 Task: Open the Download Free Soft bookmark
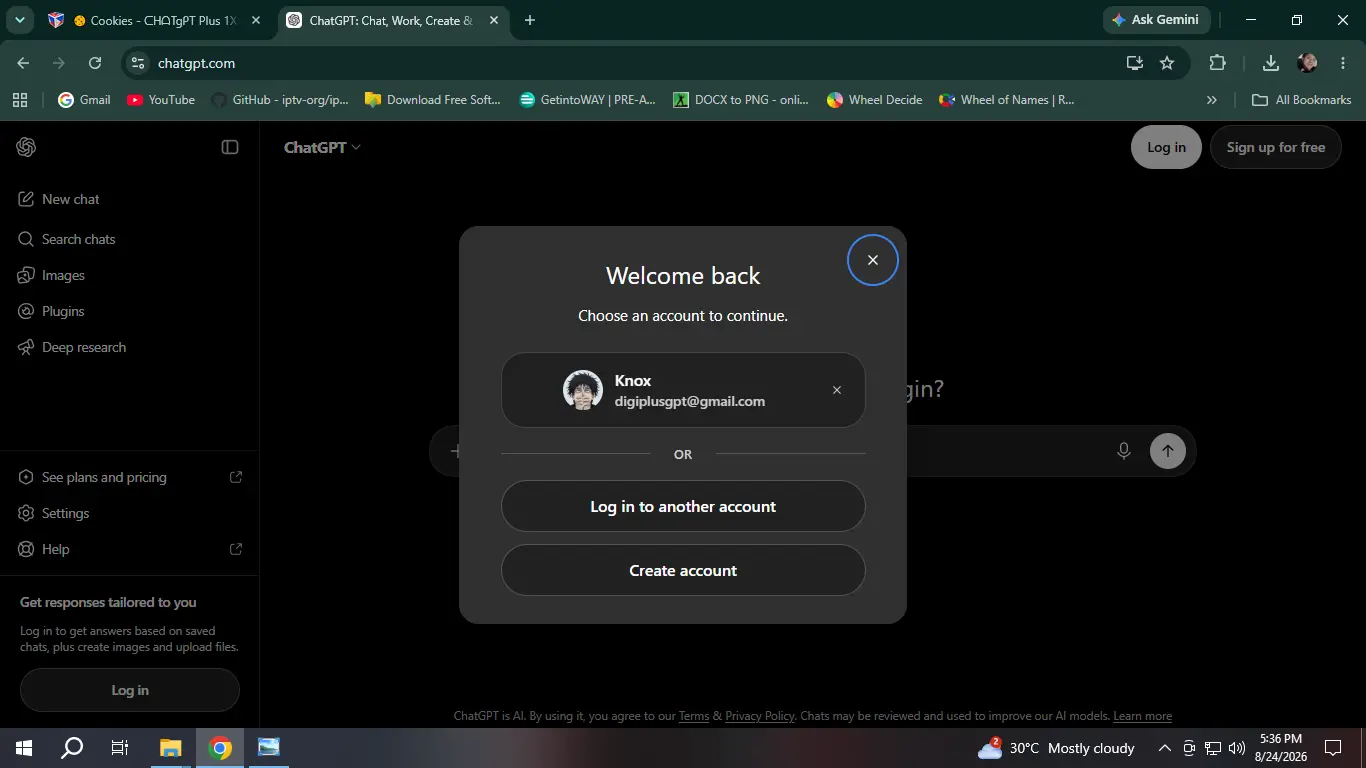[433, 100]
